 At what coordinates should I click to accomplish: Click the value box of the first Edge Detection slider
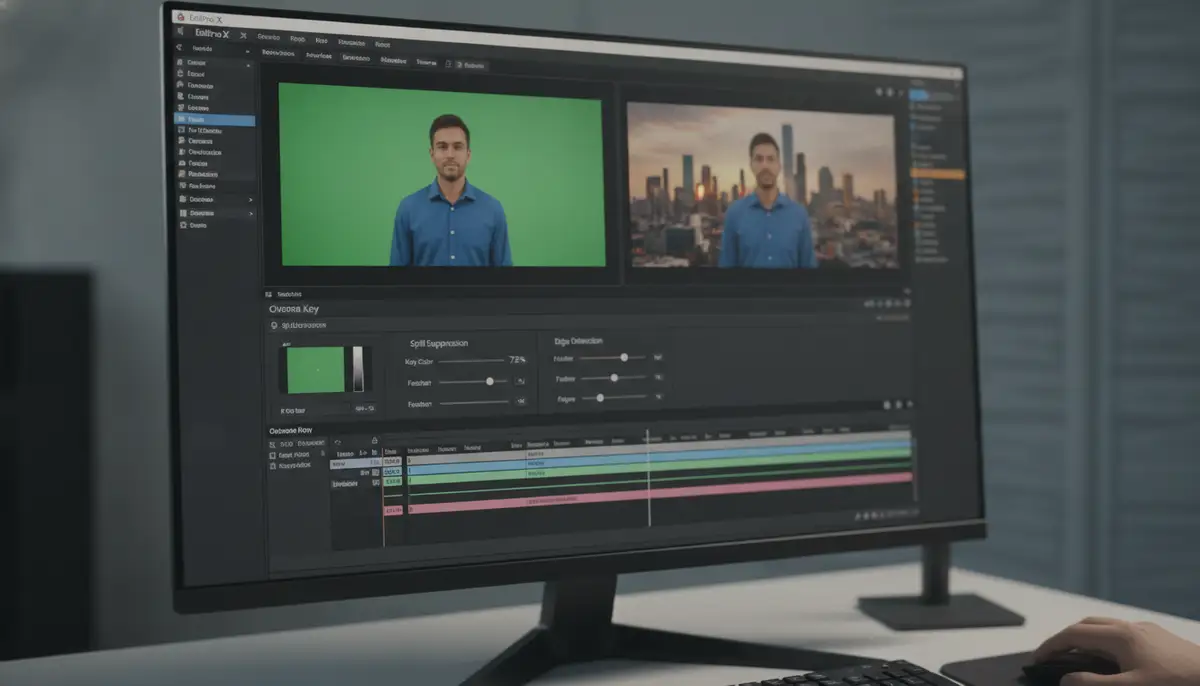[657, 357]
